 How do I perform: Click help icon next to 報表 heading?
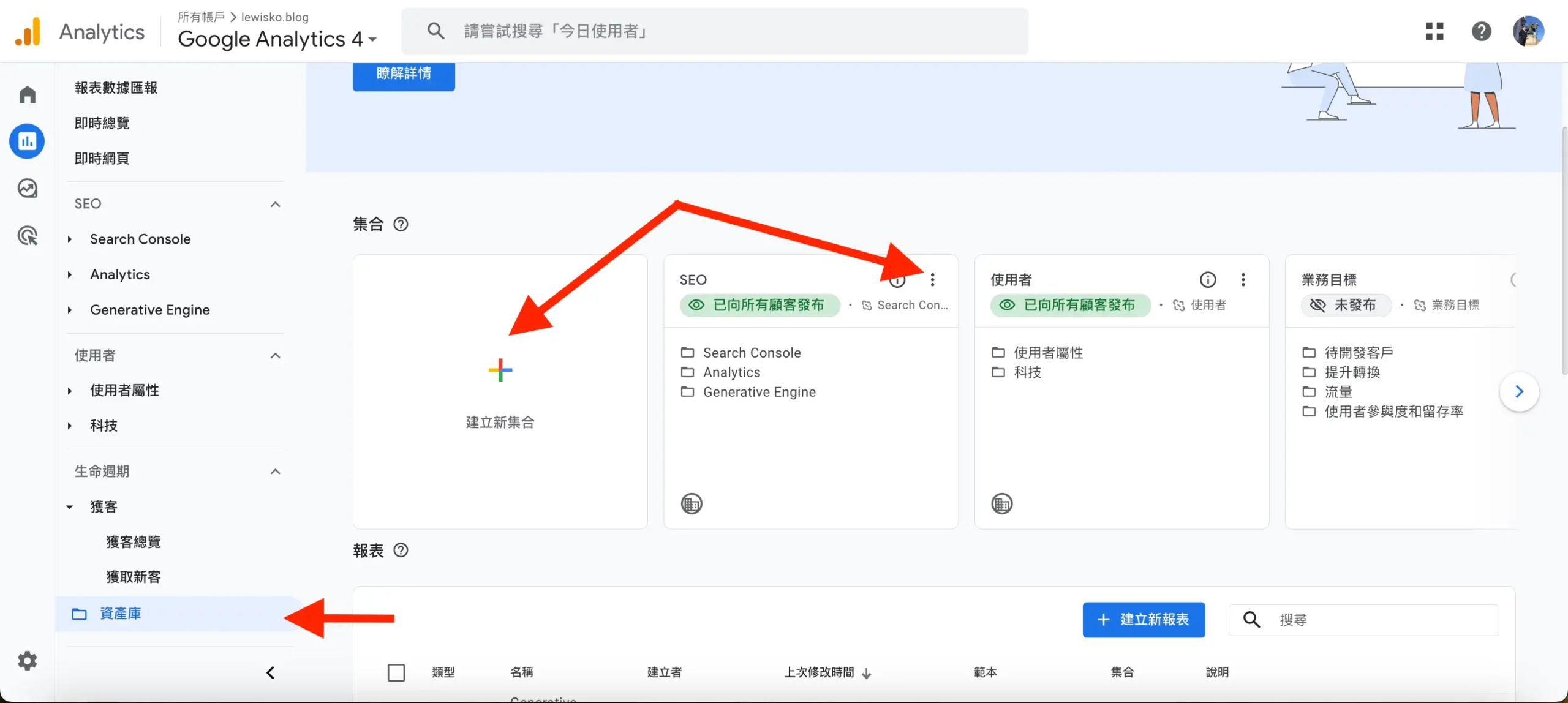[x=401, y=550]
